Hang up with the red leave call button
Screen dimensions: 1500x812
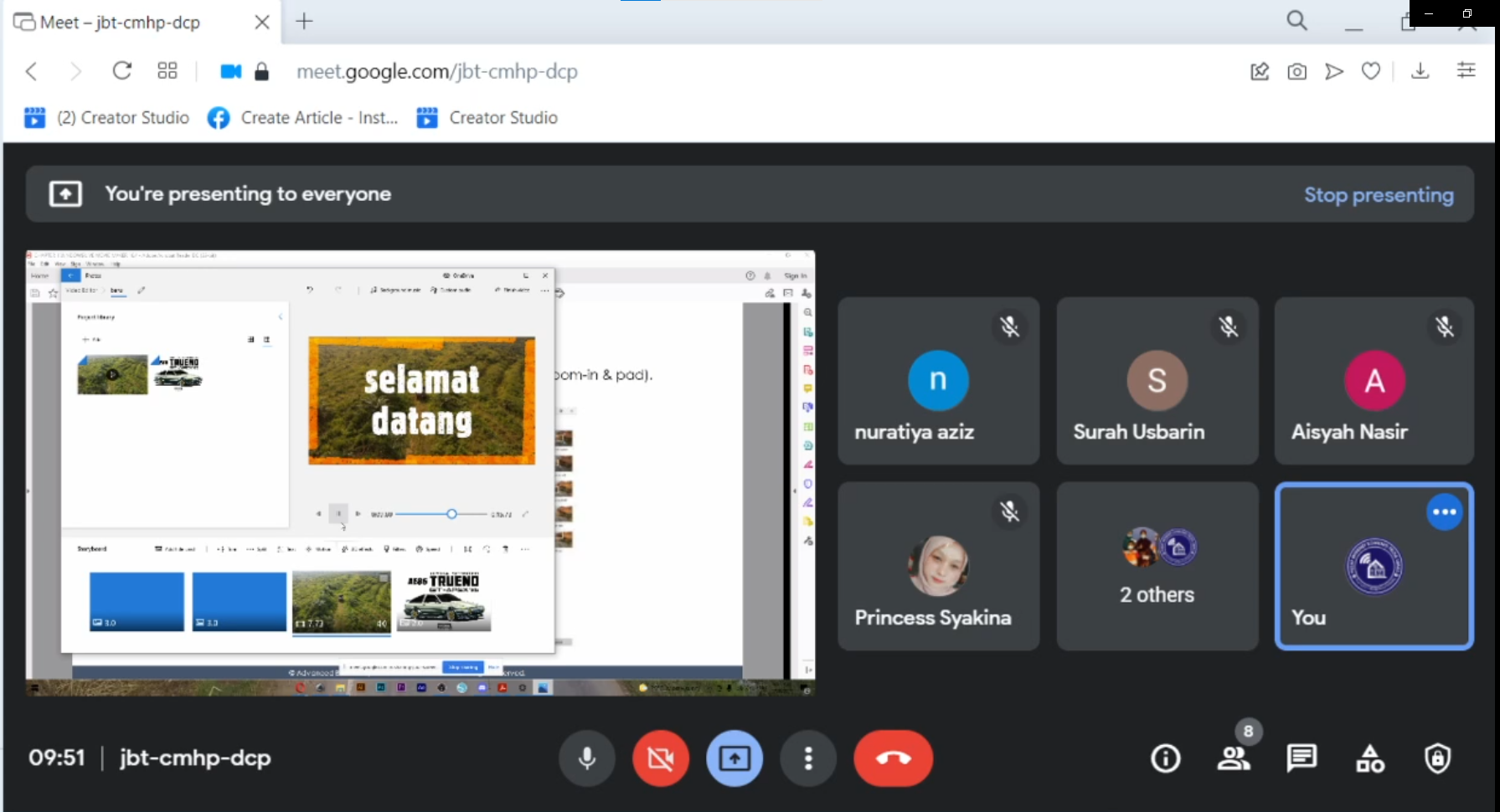893,758
